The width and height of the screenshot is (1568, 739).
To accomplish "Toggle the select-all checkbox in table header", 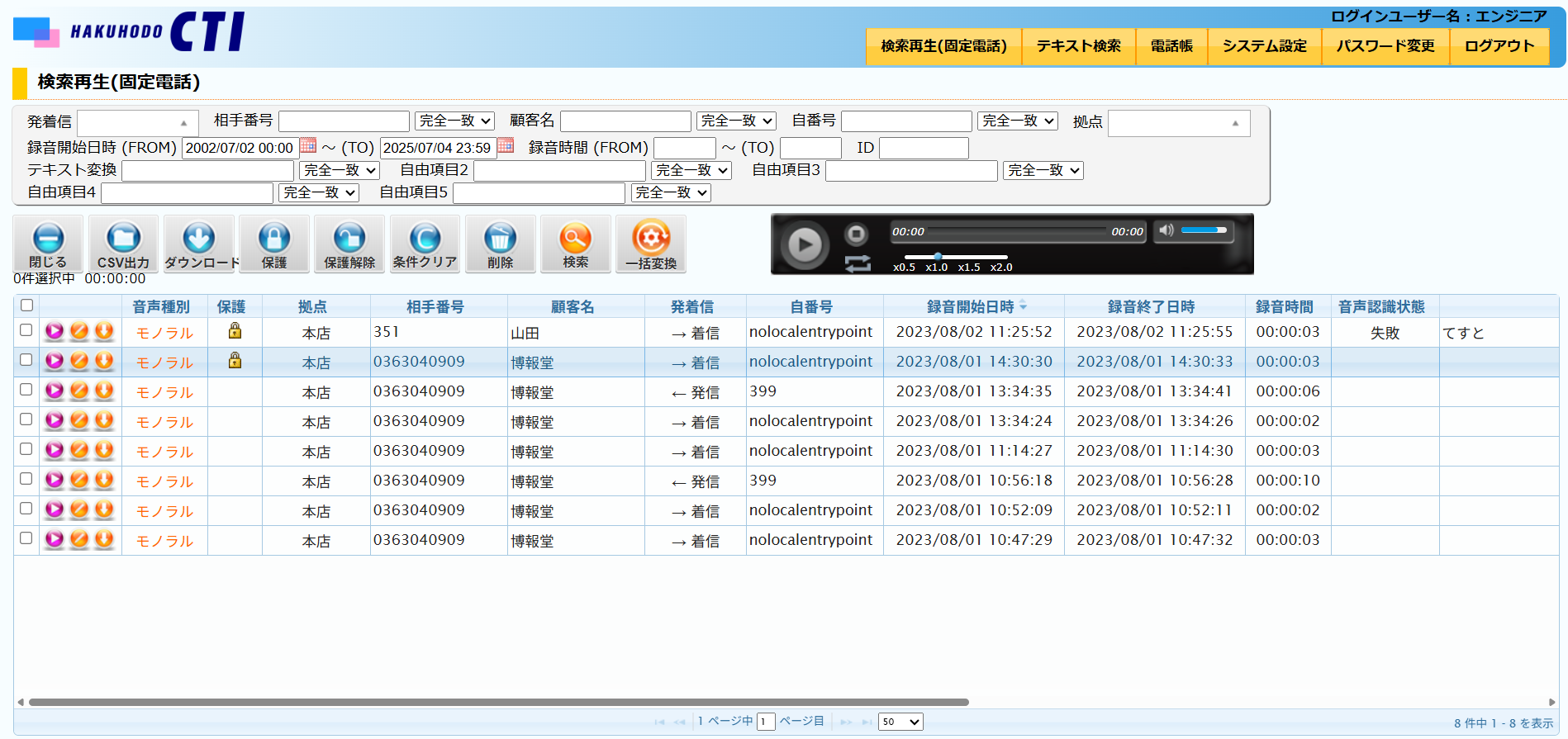I will click(26, 306).
